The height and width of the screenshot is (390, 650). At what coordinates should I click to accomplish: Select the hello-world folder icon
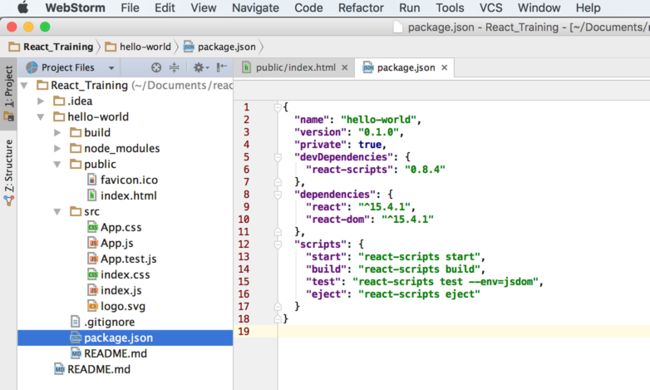59,117
